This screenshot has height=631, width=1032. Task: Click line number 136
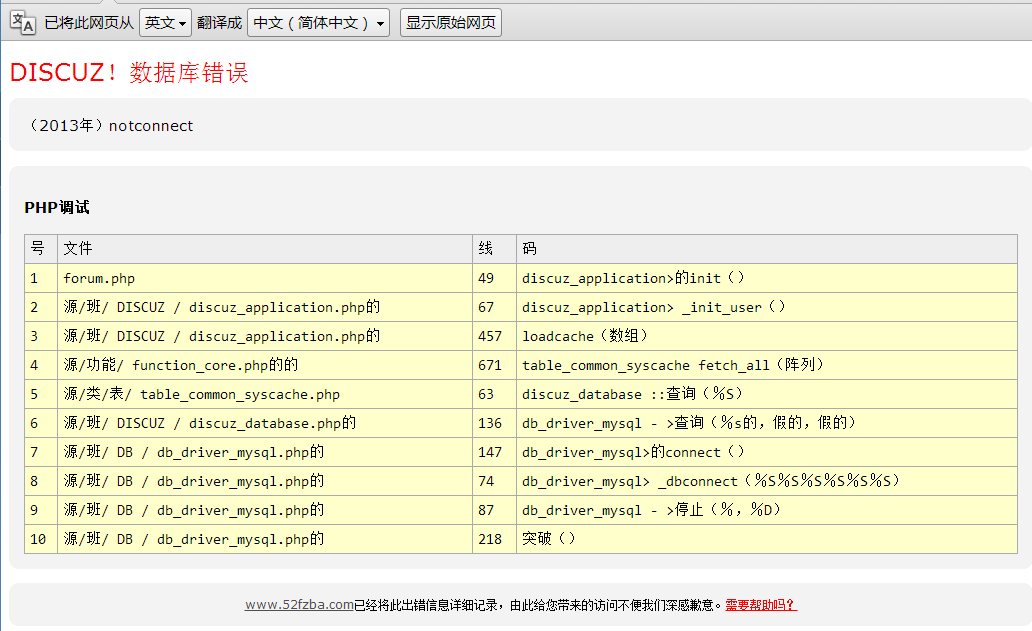click(x=494, y=423)
